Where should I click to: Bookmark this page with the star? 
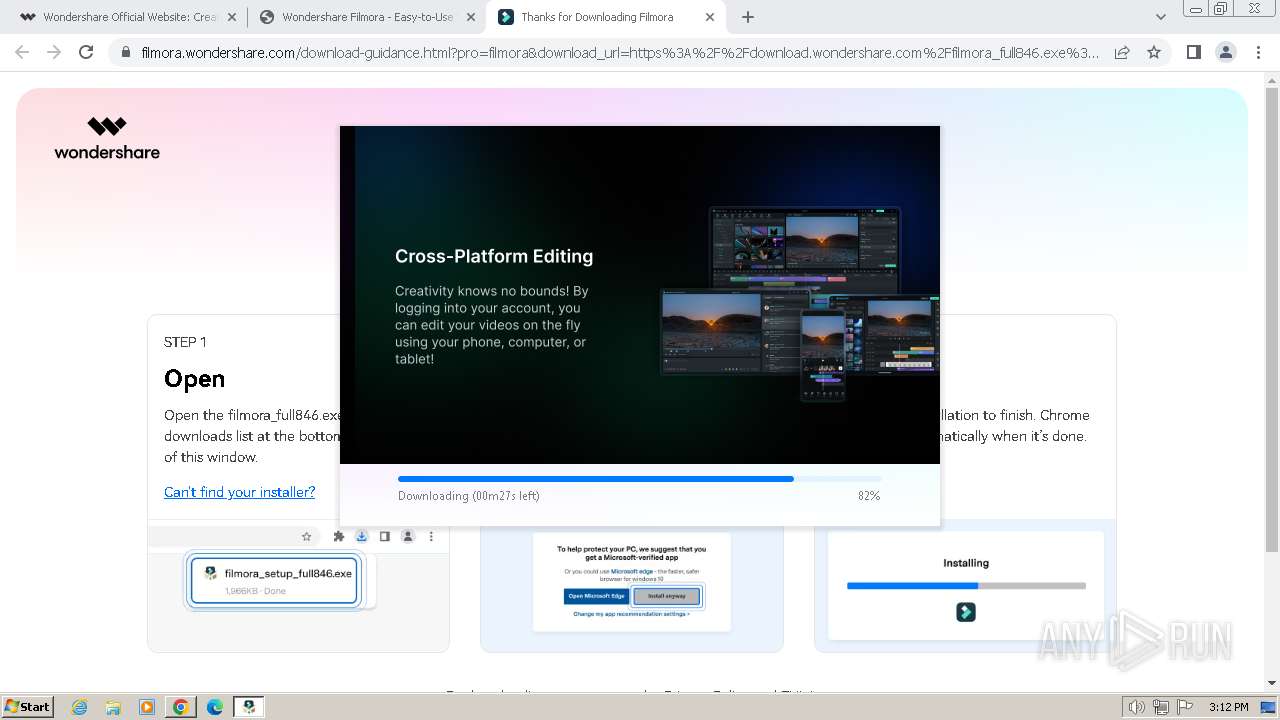pos(1154,52)
